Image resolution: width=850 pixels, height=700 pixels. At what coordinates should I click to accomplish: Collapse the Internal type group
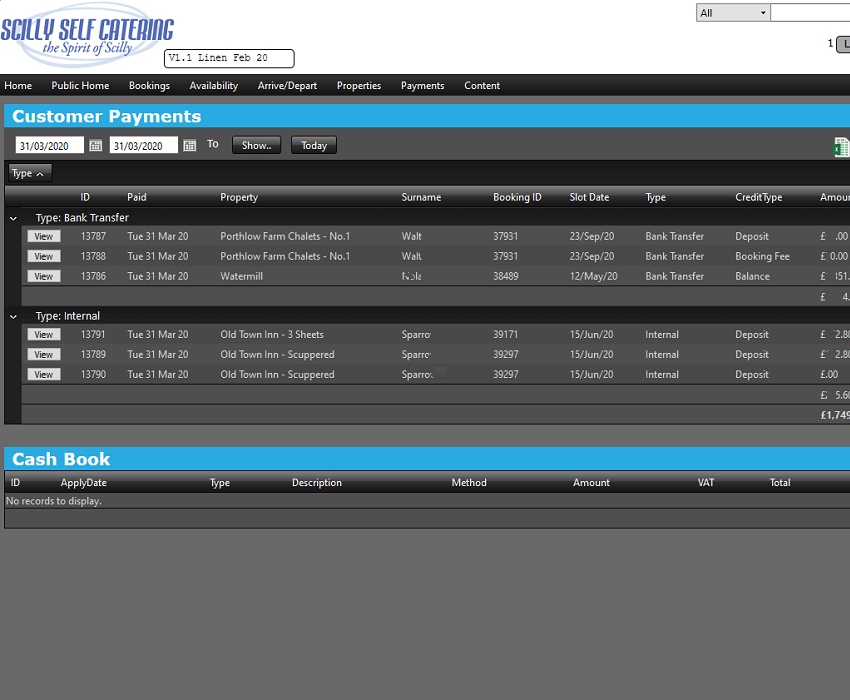point(13,316)
